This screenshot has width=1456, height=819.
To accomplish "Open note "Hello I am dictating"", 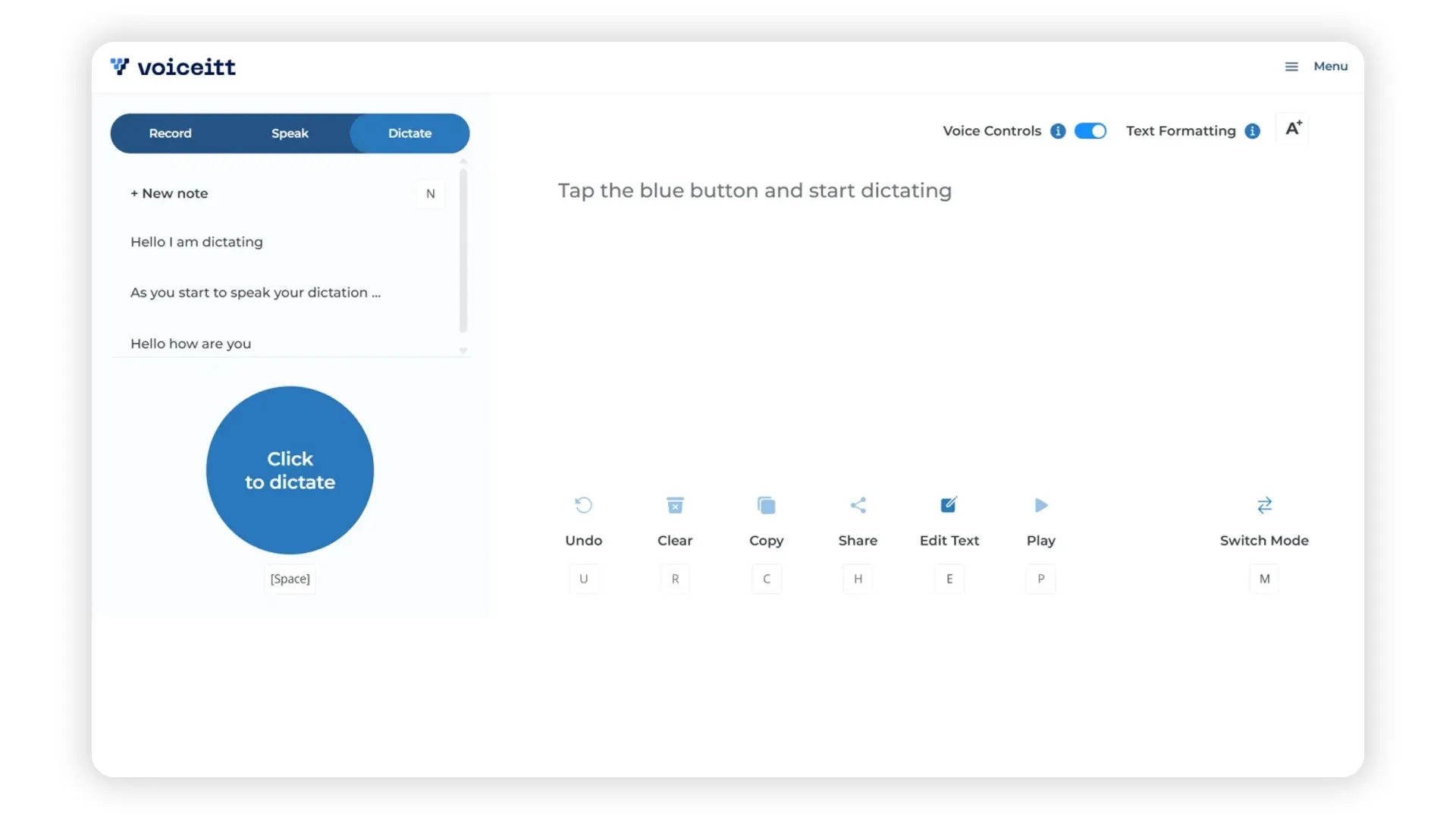I will coord(196,242).
